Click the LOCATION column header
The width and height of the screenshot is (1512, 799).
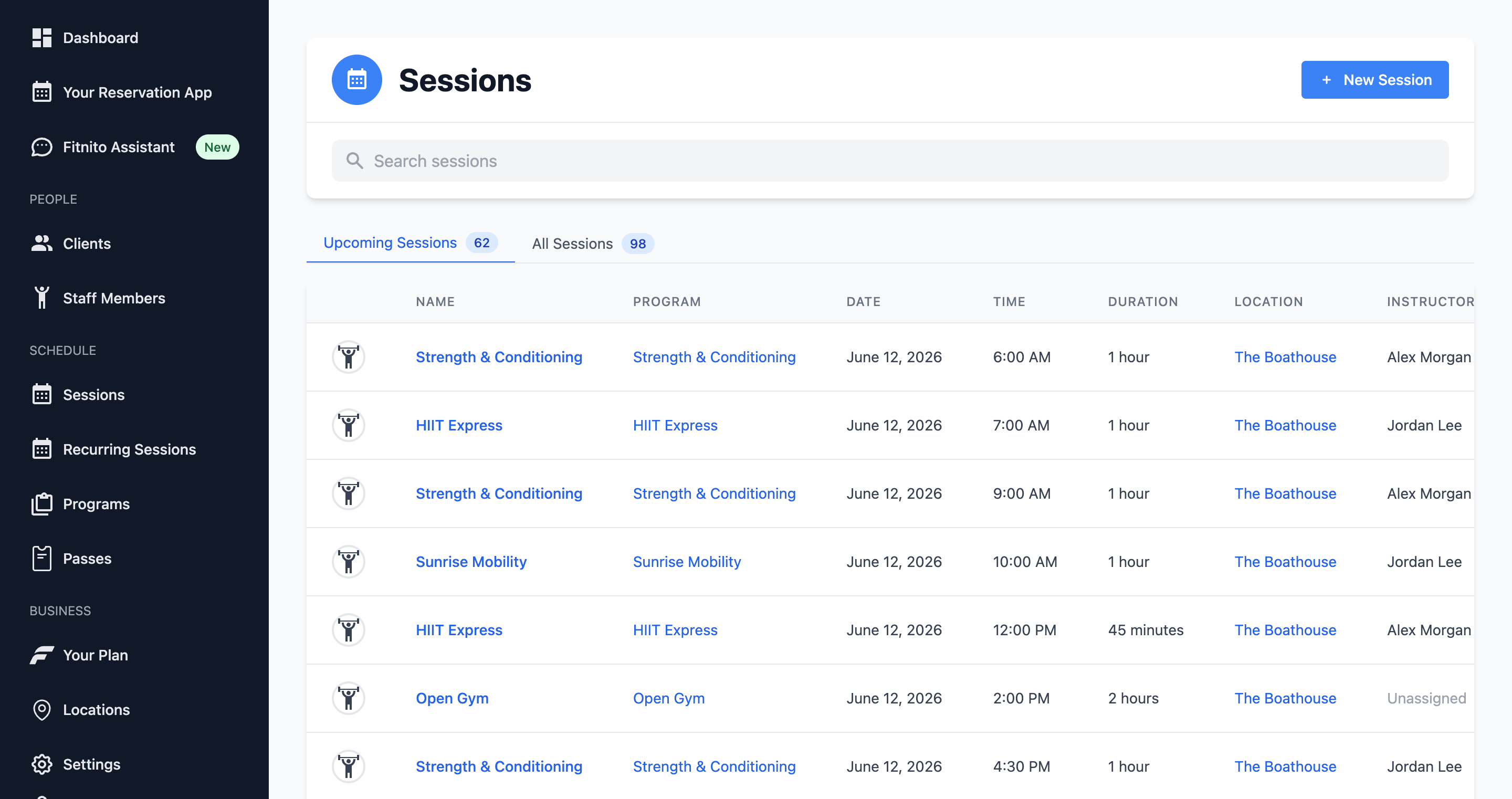click(1268, 301)
